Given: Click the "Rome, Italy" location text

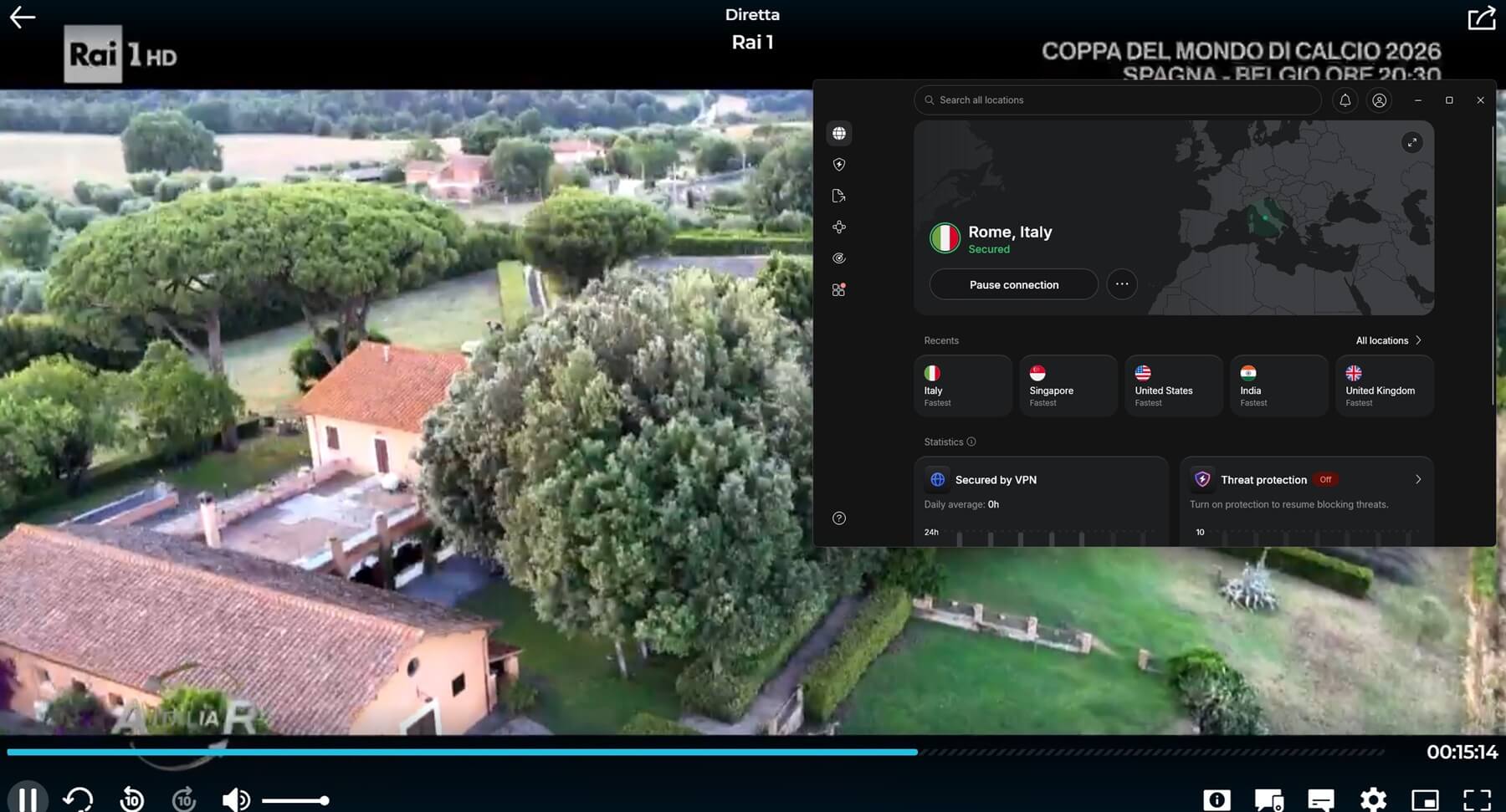Looking at the screenshot, I should coord(1010,232).
